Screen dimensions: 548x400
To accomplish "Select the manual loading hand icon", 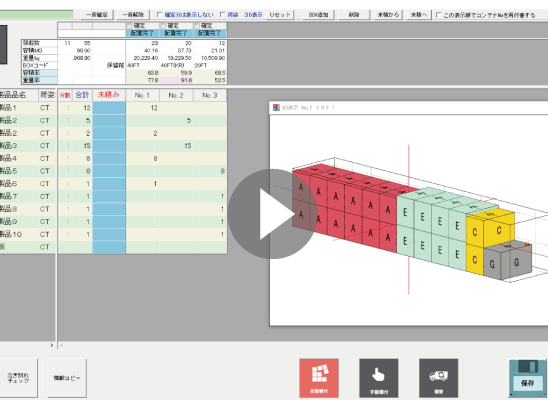I will (378, 378).
